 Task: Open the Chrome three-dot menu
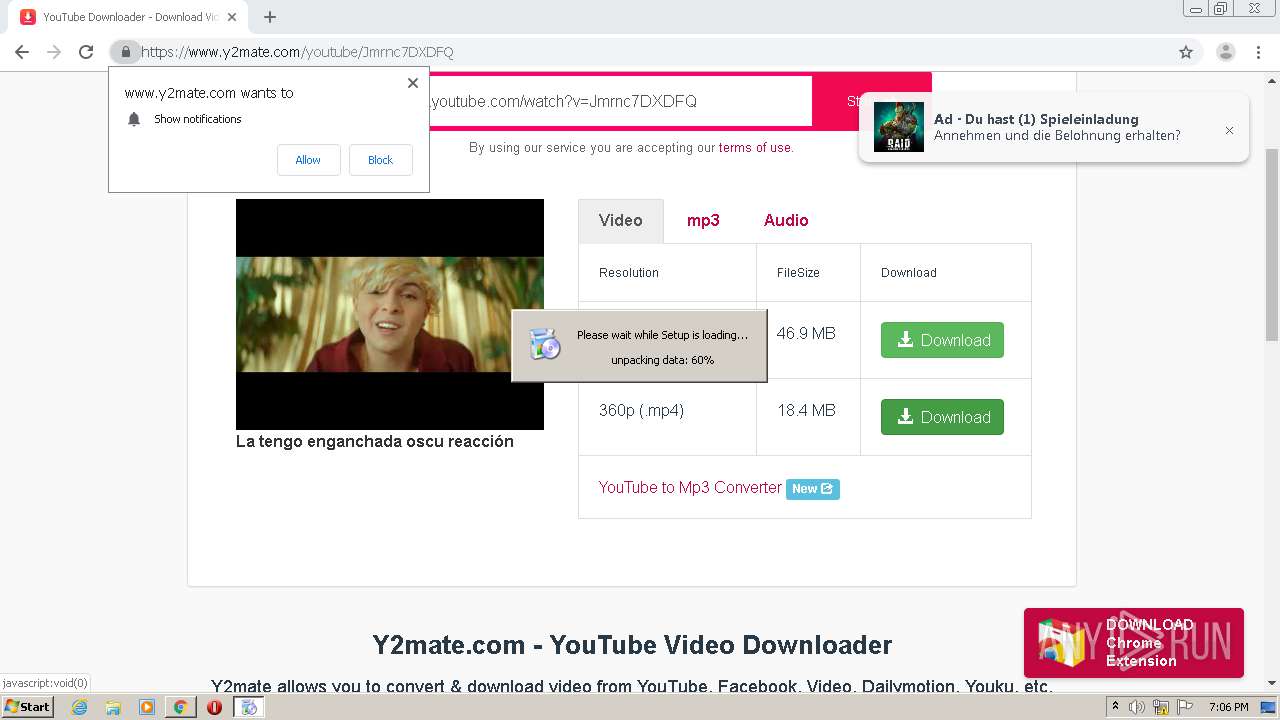point(1258,52)
